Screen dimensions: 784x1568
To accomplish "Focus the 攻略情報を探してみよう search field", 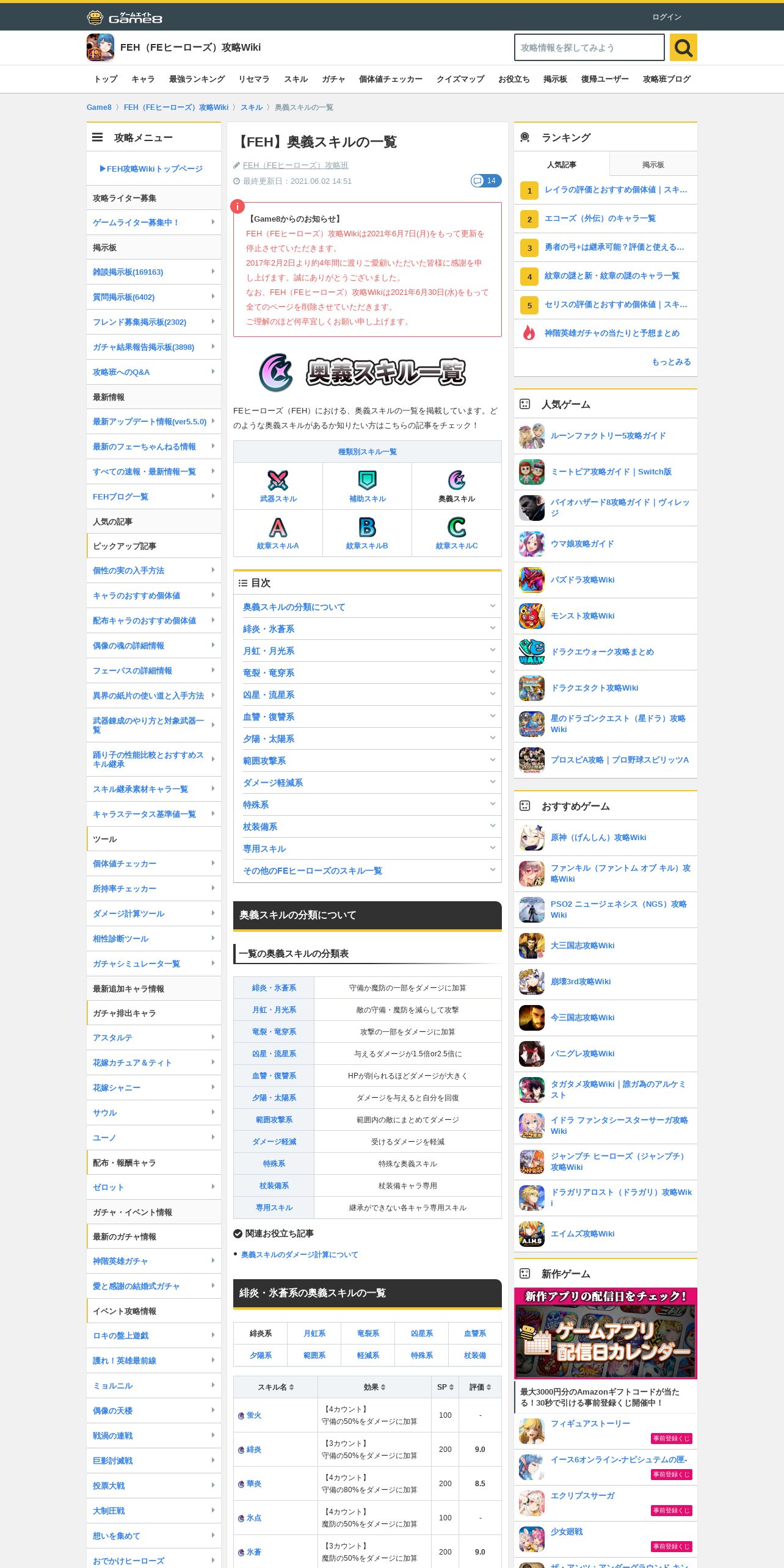I will pyautogui.click(x=589, y=48).
